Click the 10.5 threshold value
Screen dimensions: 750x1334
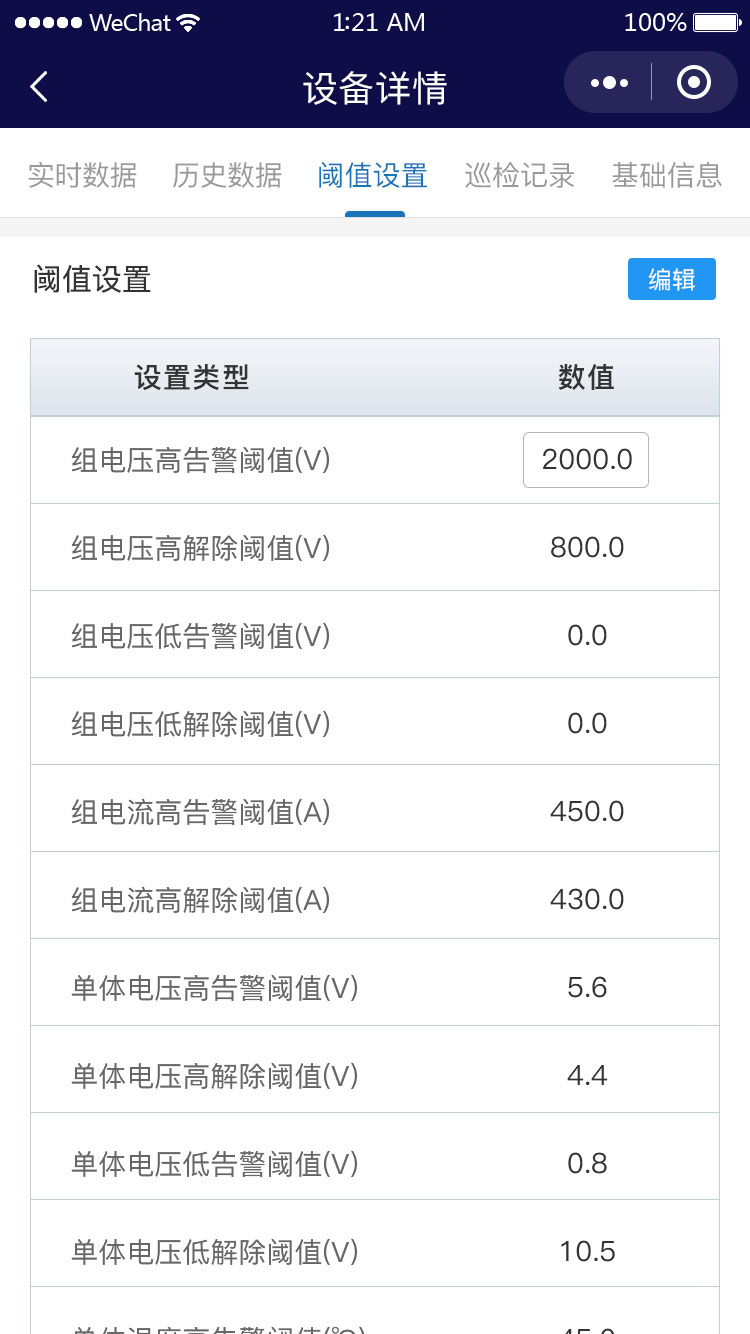pos(587,1251)
